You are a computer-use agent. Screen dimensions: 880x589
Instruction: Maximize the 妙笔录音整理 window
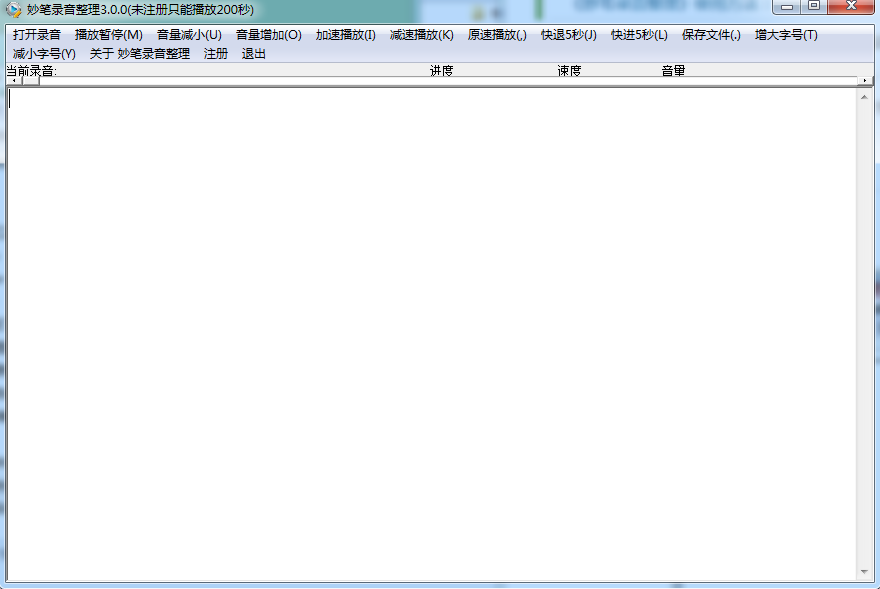click(814, 7)
